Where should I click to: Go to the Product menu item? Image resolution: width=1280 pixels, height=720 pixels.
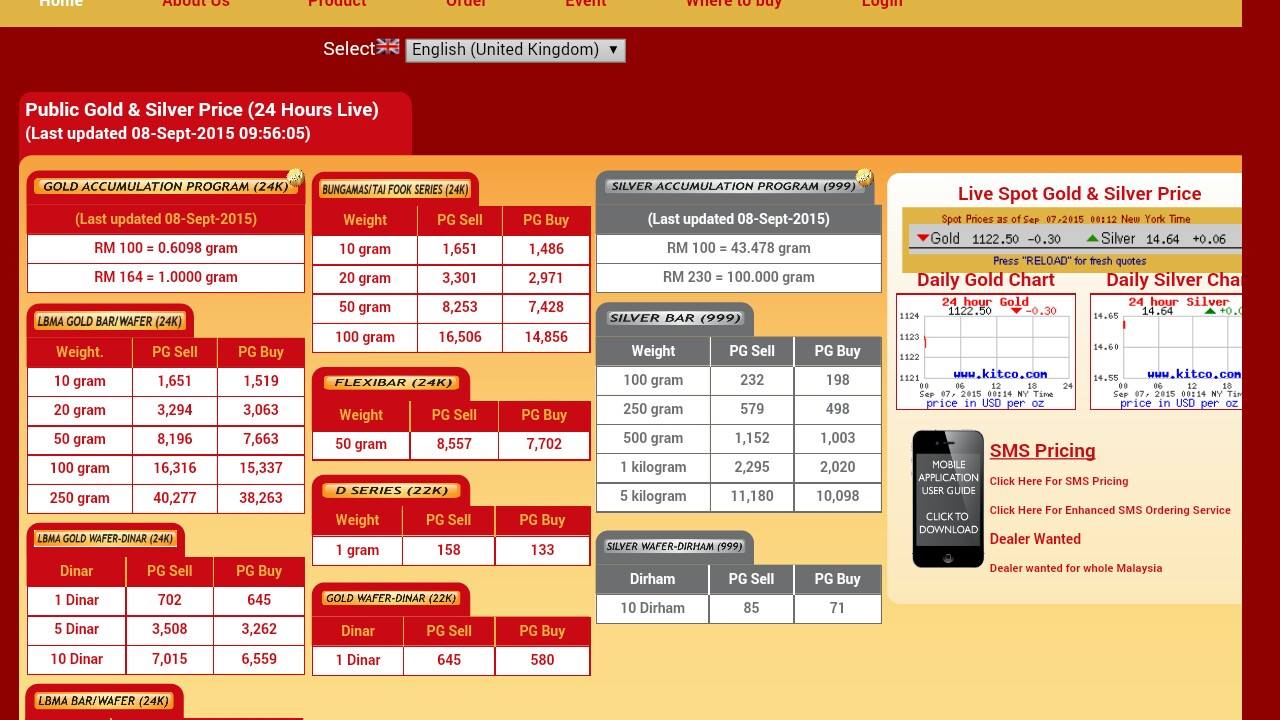click(x=337, y=3)
